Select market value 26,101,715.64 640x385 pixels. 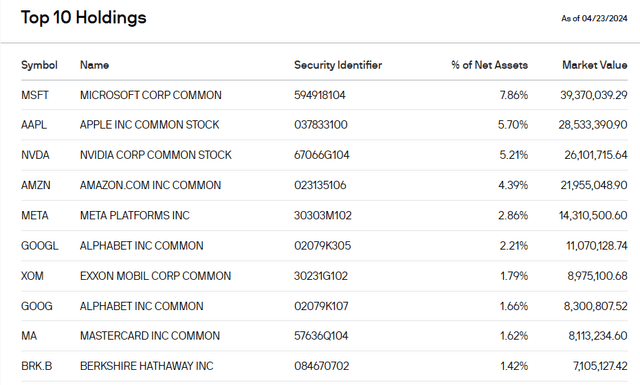tap(596, 155)
